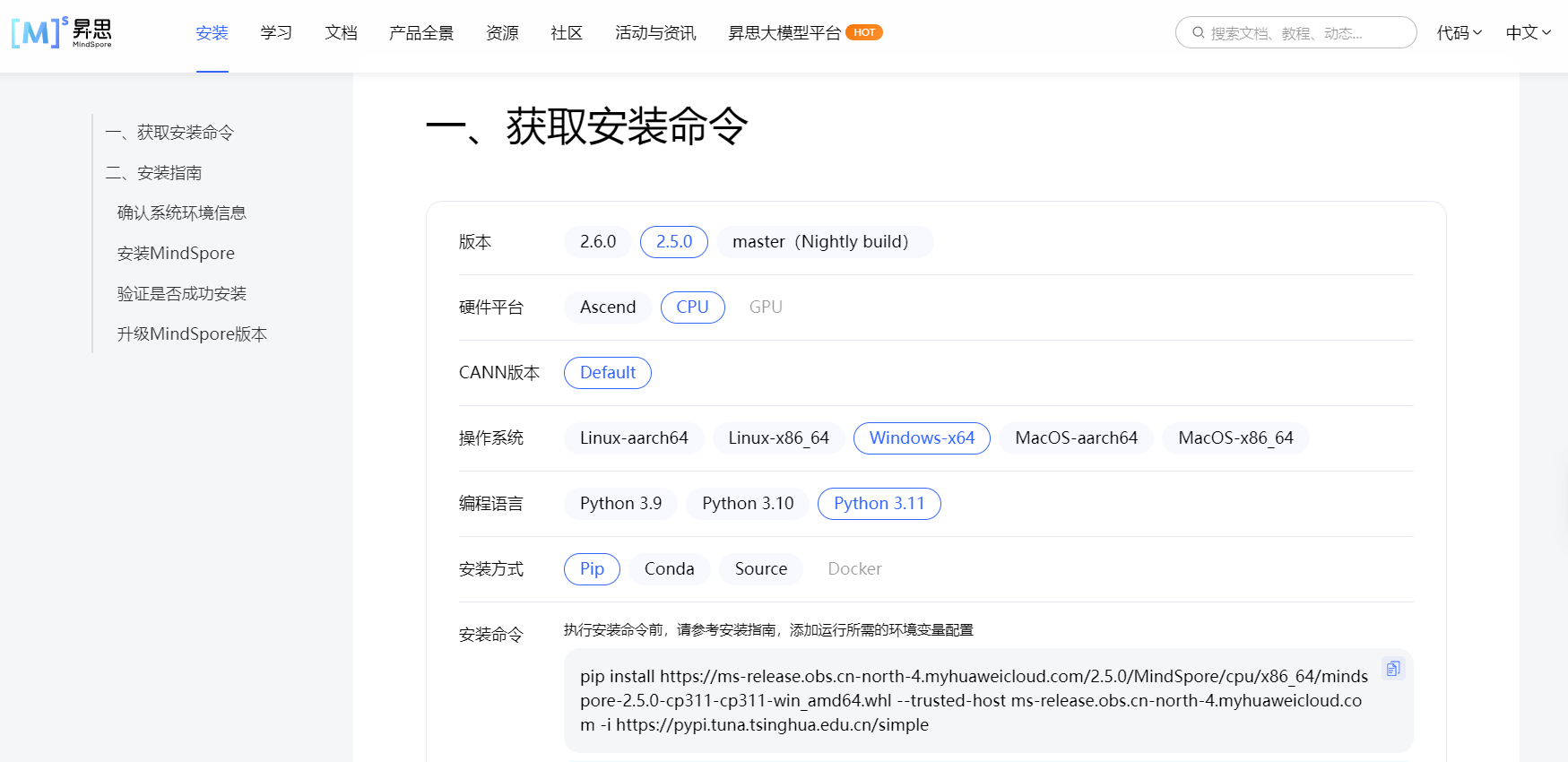Viewport: 1568px width, 762px height.
Task: Open 产品全景 menu
Action: pos(421,33)
